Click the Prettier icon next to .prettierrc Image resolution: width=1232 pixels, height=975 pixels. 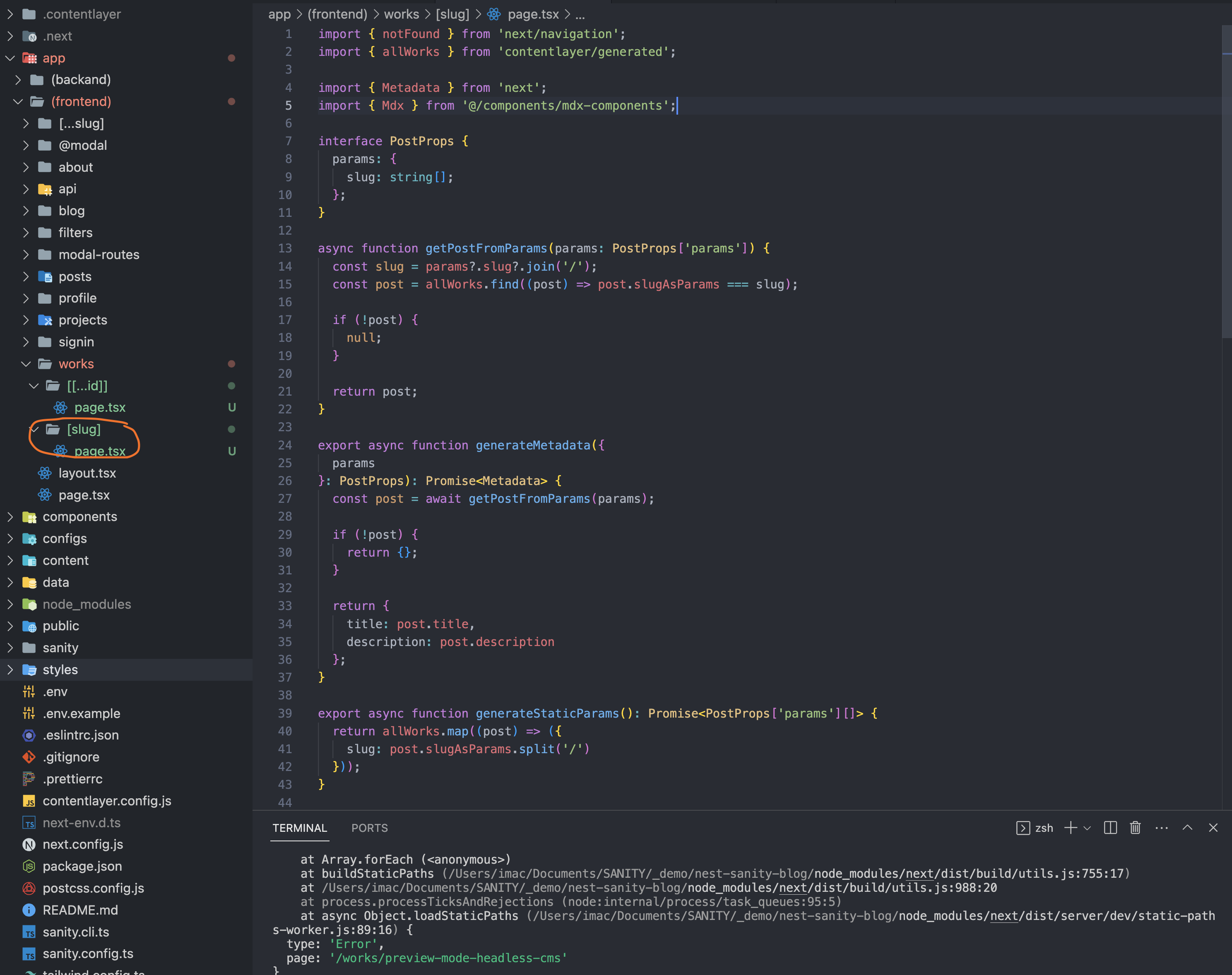pos(29,778)
